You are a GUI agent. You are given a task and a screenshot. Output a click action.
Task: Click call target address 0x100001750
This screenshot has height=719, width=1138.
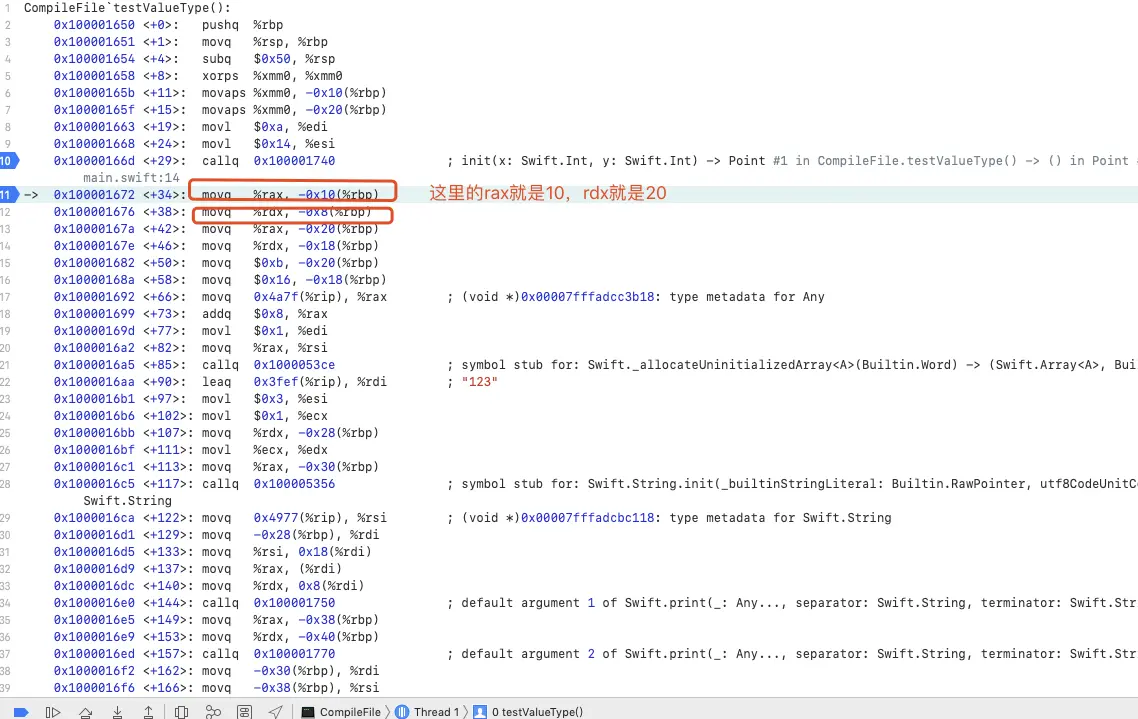(295, 603)
